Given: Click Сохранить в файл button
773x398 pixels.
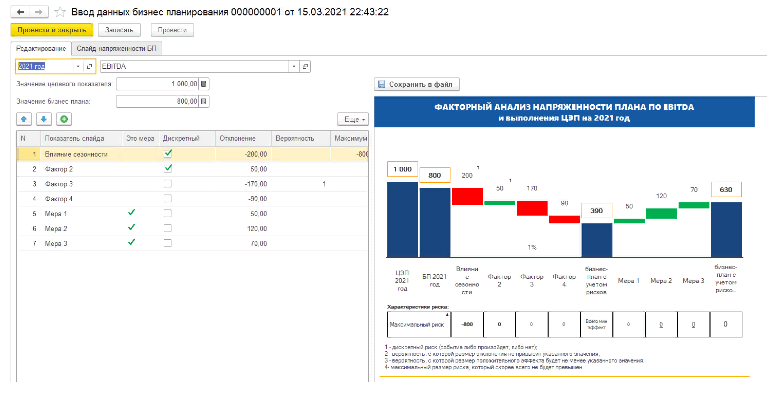Looking at the screenshot, I should pos(417,84).
